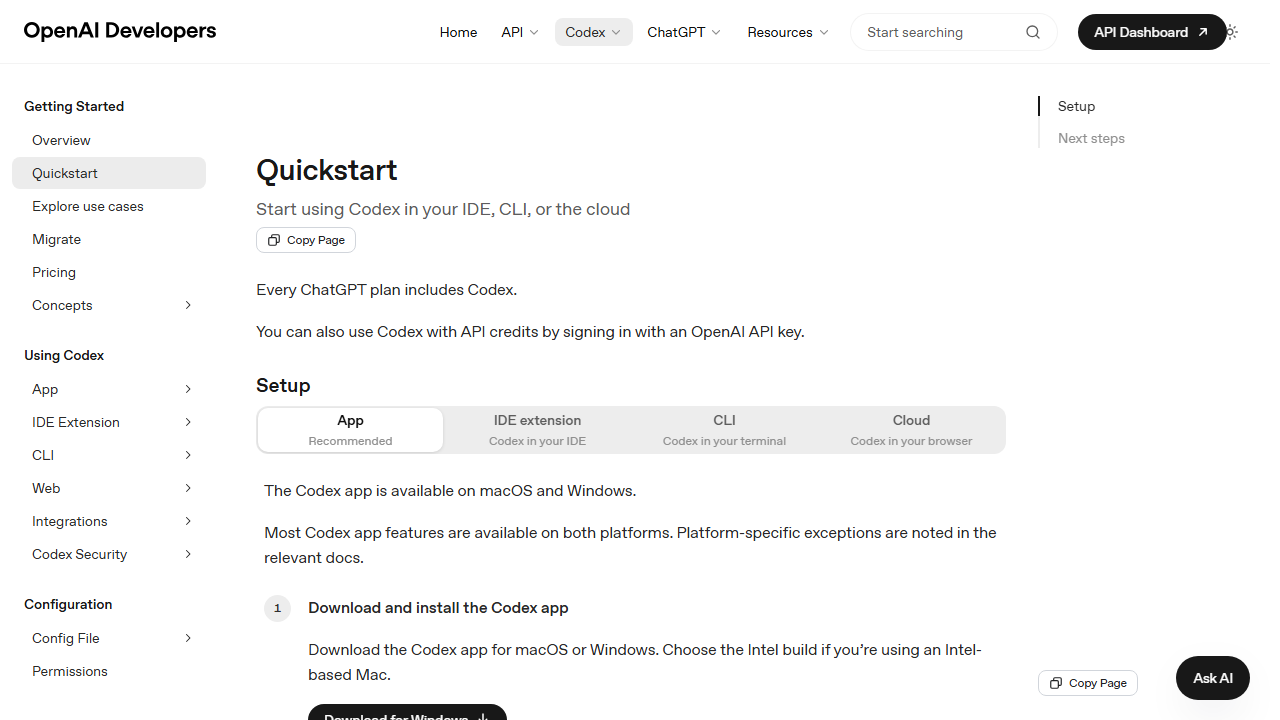Click the Download for Windows button
Viewport: 1280px width, 720px height.
tap(407, 712)
